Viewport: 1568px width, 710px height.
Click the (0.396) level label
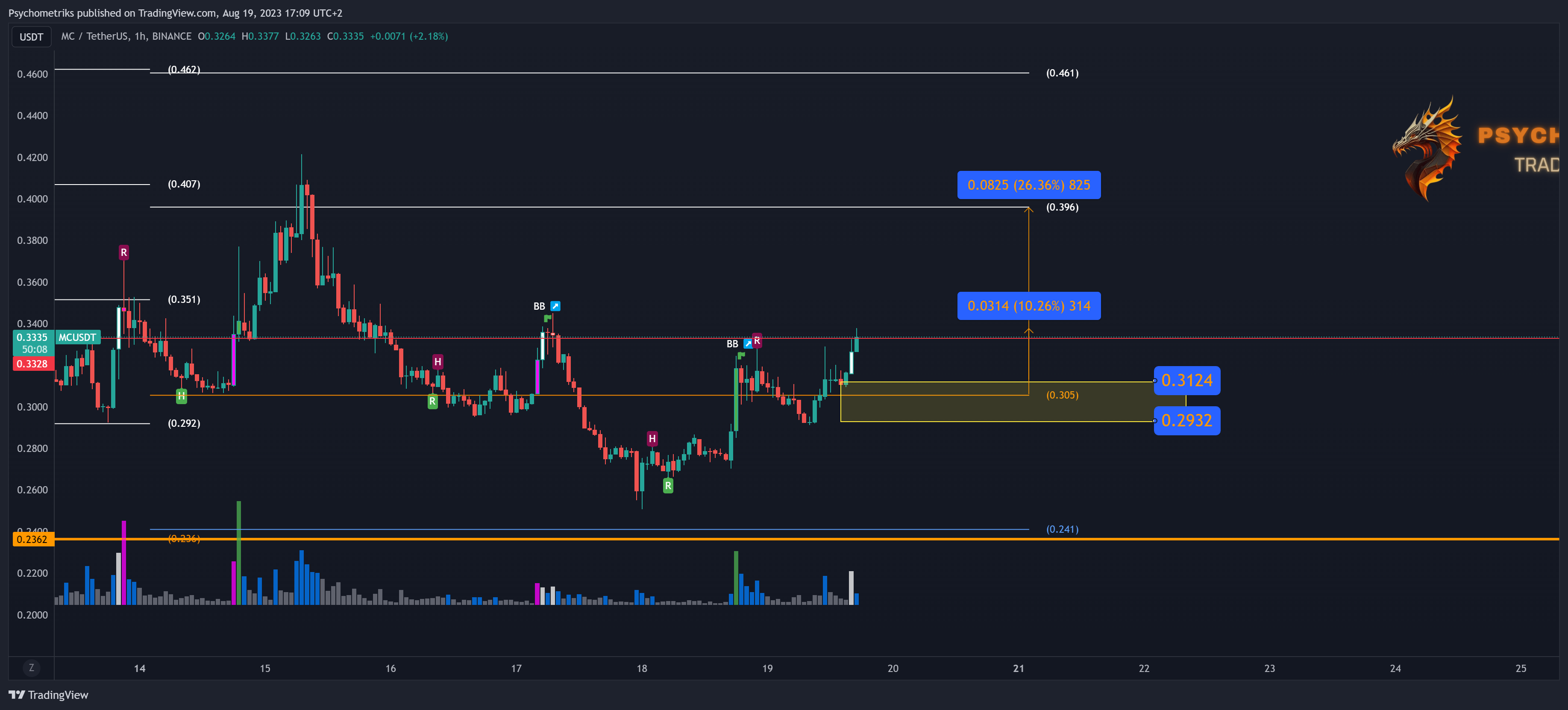[1062, 208]
